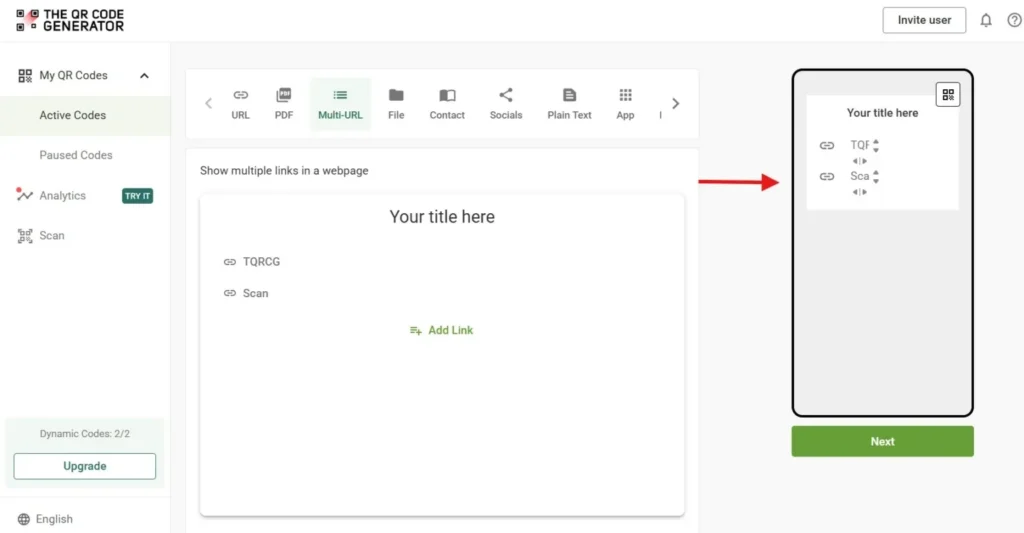
Task: Select the URL QR code type
Action: tap(240, 104)
